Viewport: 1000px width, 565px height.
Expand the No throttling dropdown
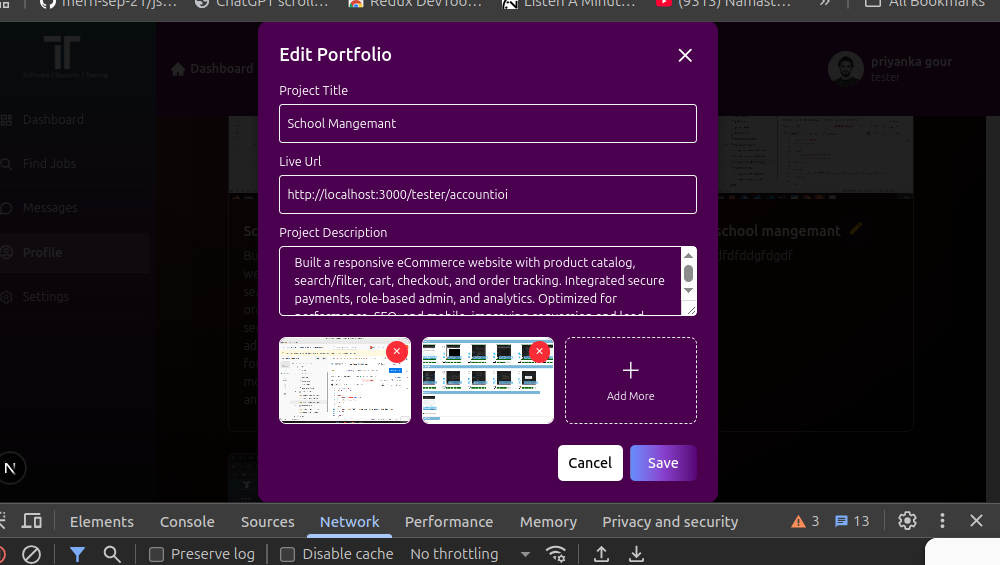tap(467, 554)
